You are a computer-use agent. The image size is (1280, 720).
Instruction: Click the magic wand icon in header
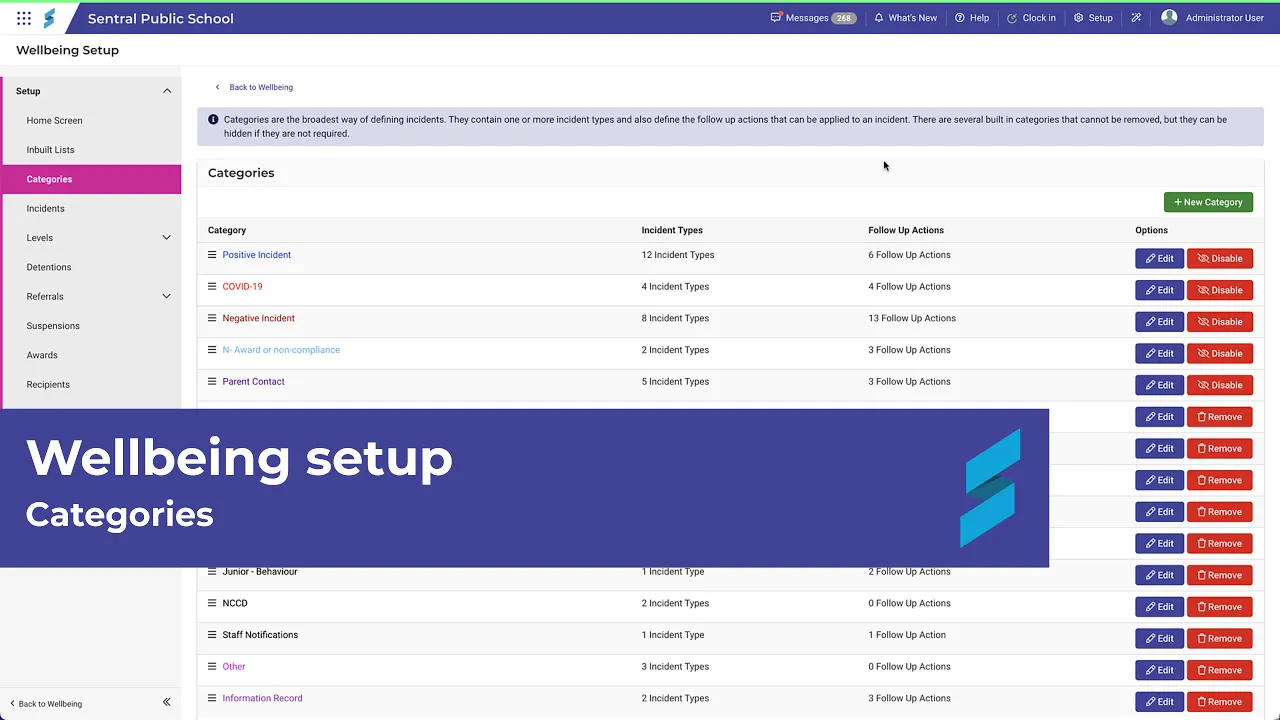point(1136,18)
